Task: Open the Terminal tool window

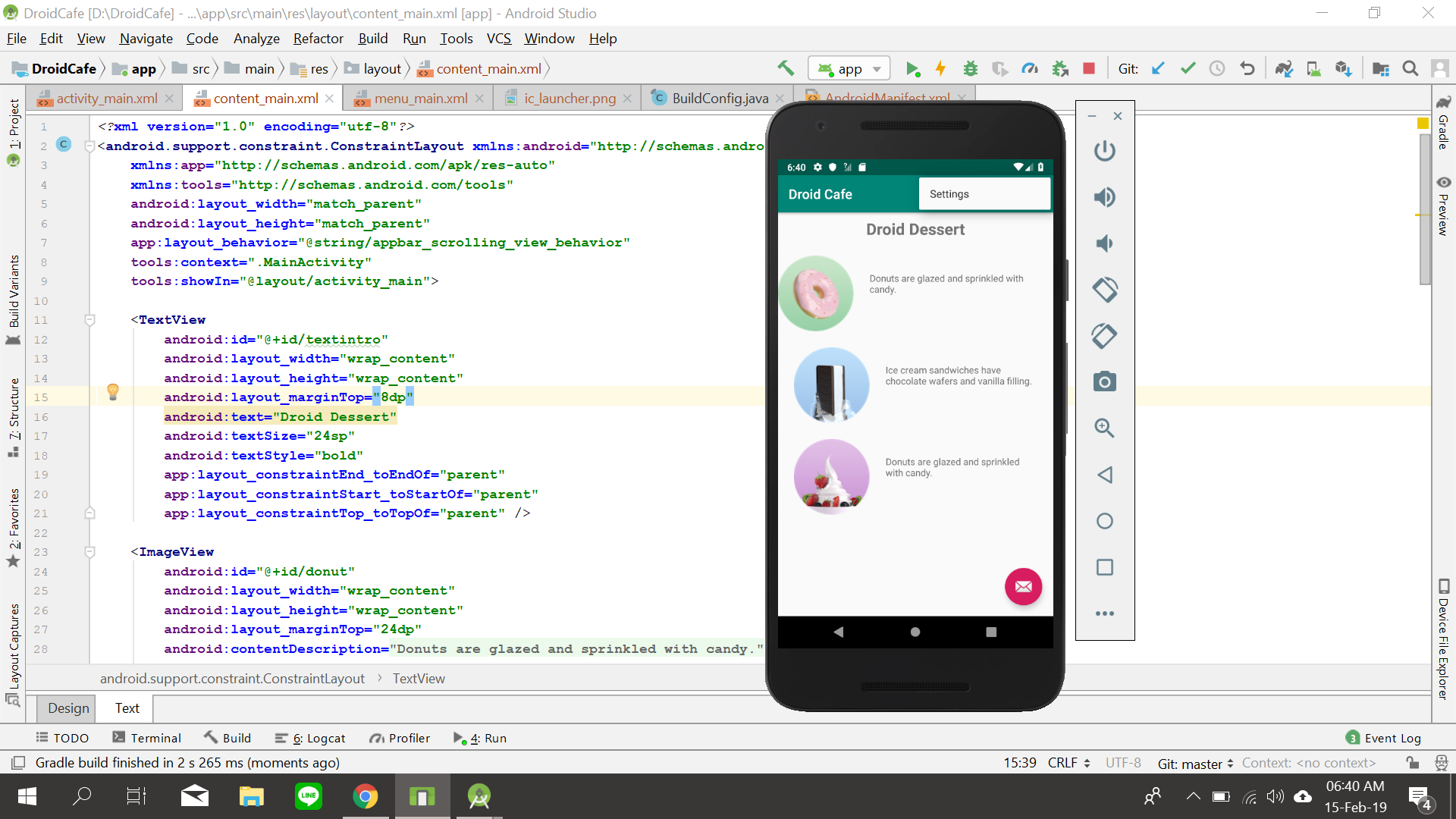Action: coord(146,739)
